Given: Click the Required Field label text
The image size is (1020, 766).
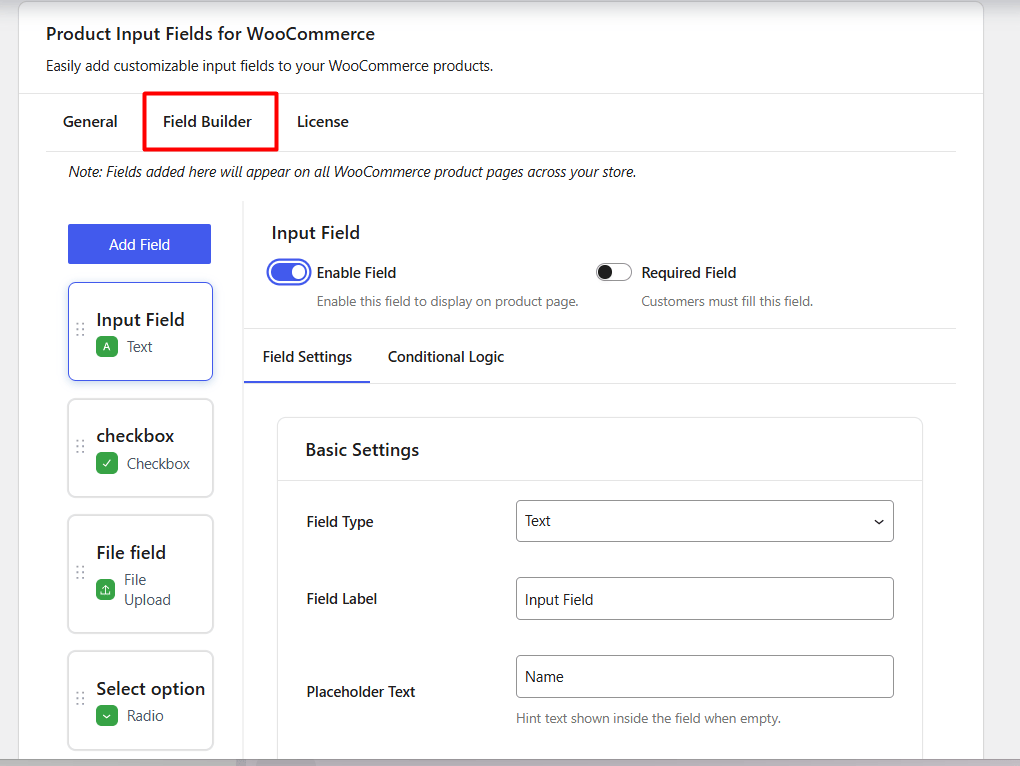Looking at the screenshot, I should click(689, 272).
